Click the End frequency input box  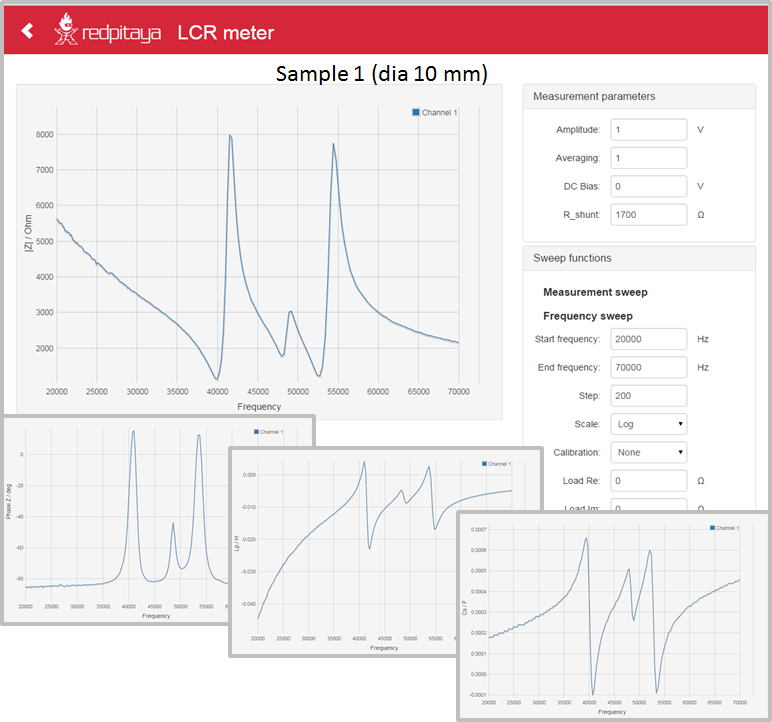click(x=648, y=367)
